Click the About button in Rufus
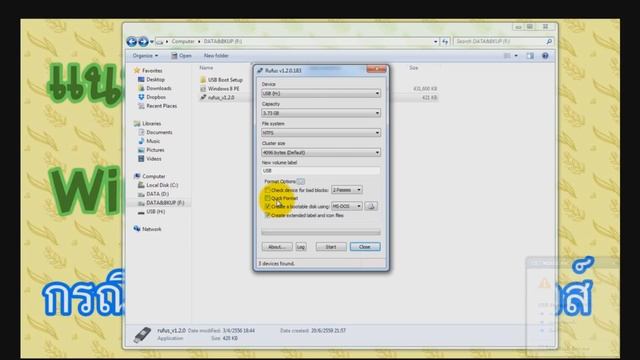The height and width of the screenshot is (360, 640). pyautogui.click(x=277, y=247)
